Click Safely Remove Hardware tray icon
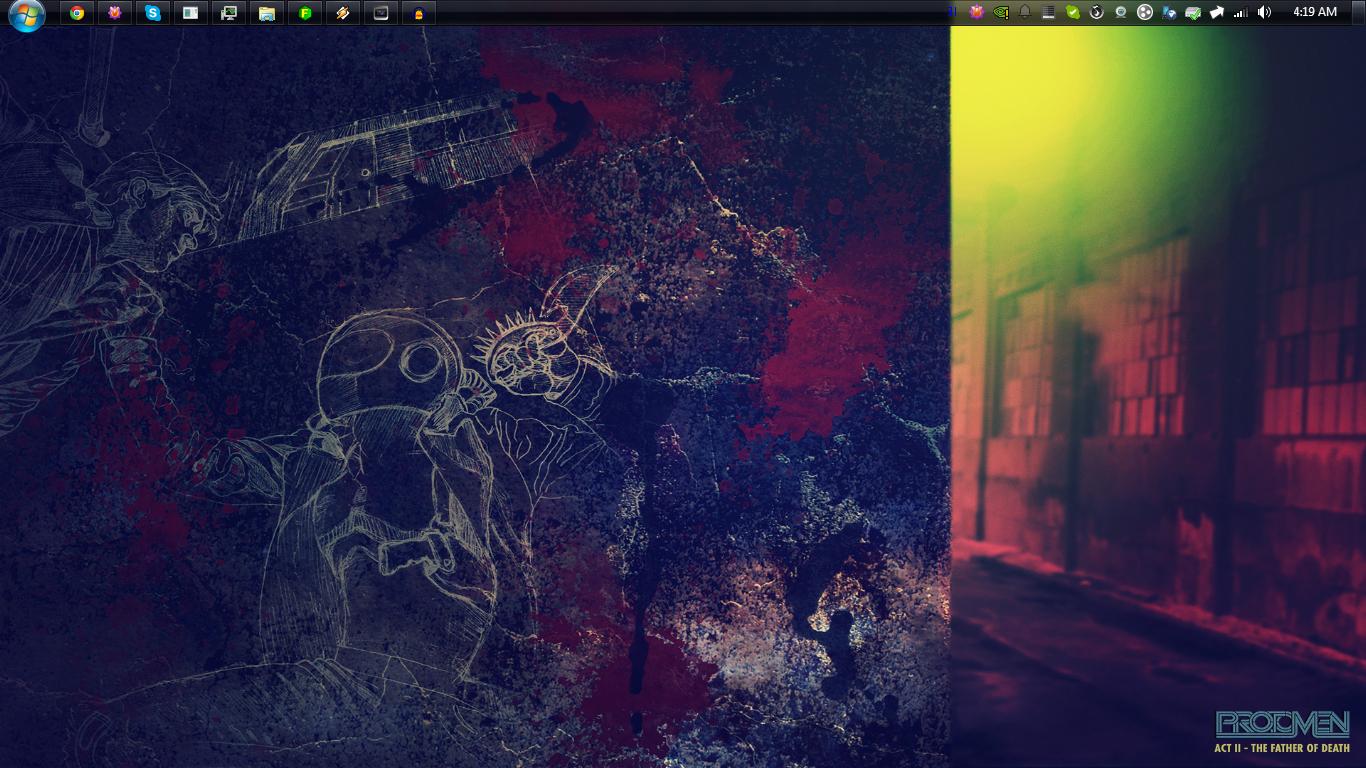 pyautogui.click(x=1193, y=12)
